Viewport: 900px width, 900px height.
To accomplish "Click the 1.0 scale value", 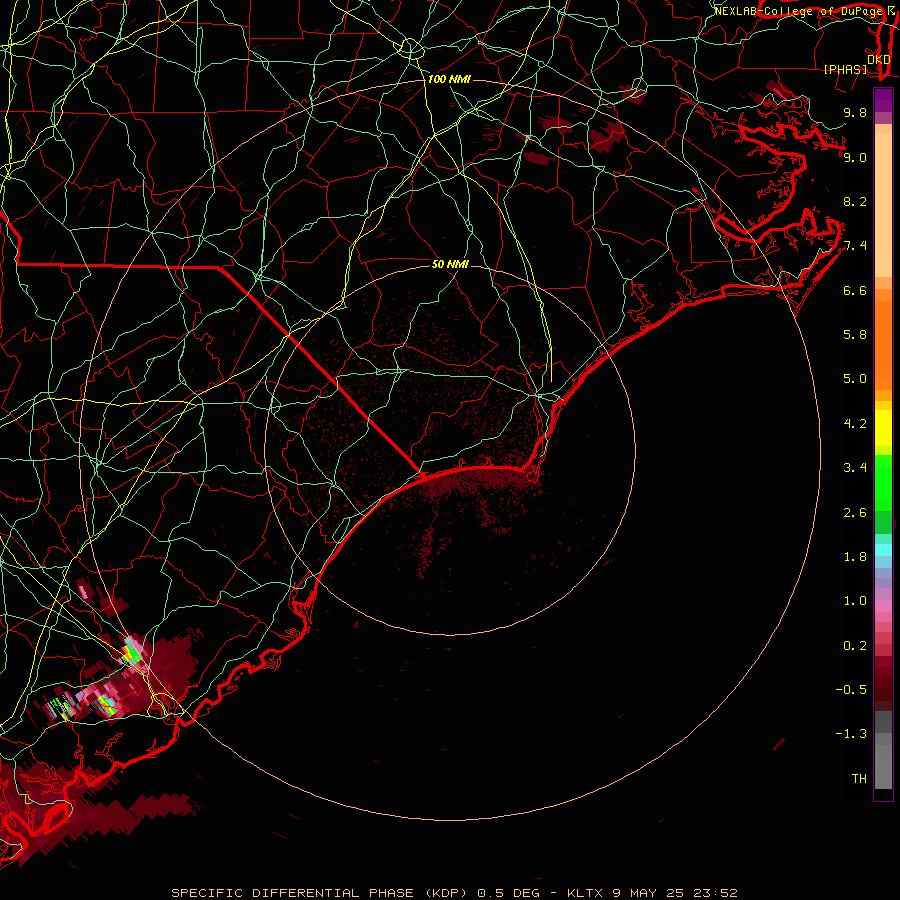I will pyautogui.click(x=855, y=601).
